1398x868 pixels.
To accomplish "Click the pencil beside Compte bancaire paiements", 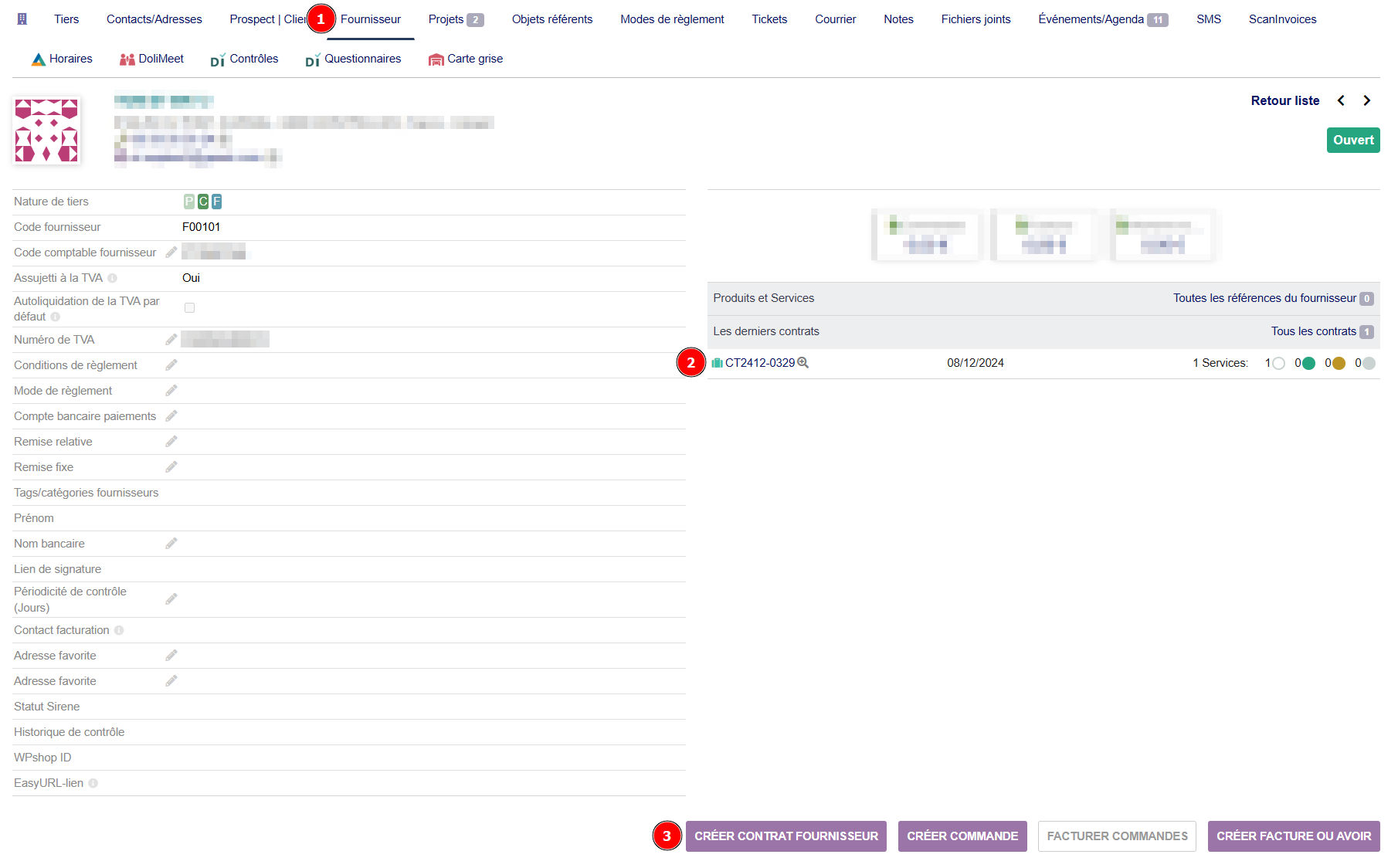I will 171,416.
